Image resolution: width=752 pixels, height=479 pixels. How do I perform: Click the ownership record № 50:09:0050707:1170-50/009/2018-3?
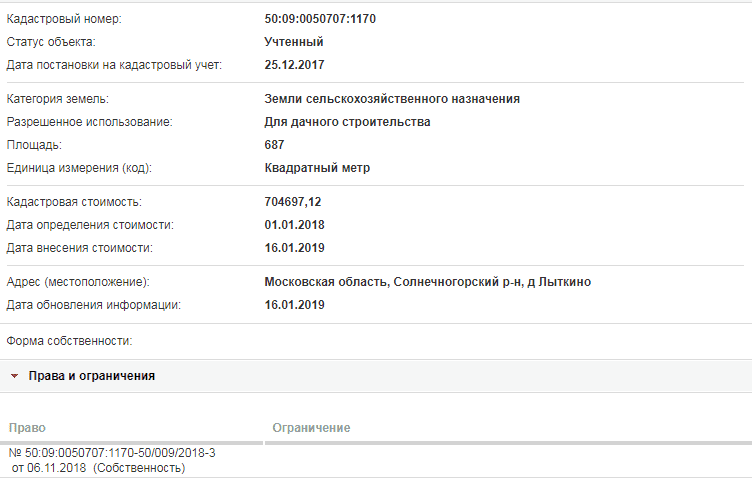pyautogui.click(x=112, y=453)
